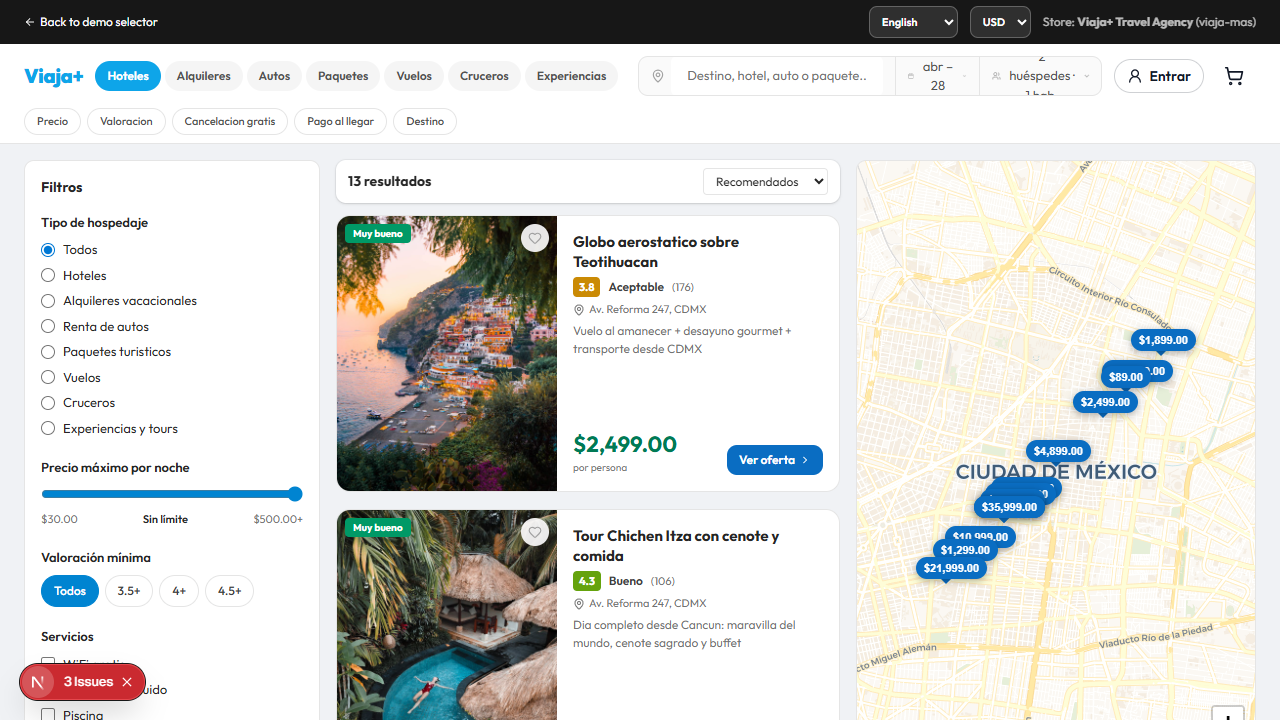Select Alquileres vacacionales radio option
The image size is (1280, 720).
point(48,301)
